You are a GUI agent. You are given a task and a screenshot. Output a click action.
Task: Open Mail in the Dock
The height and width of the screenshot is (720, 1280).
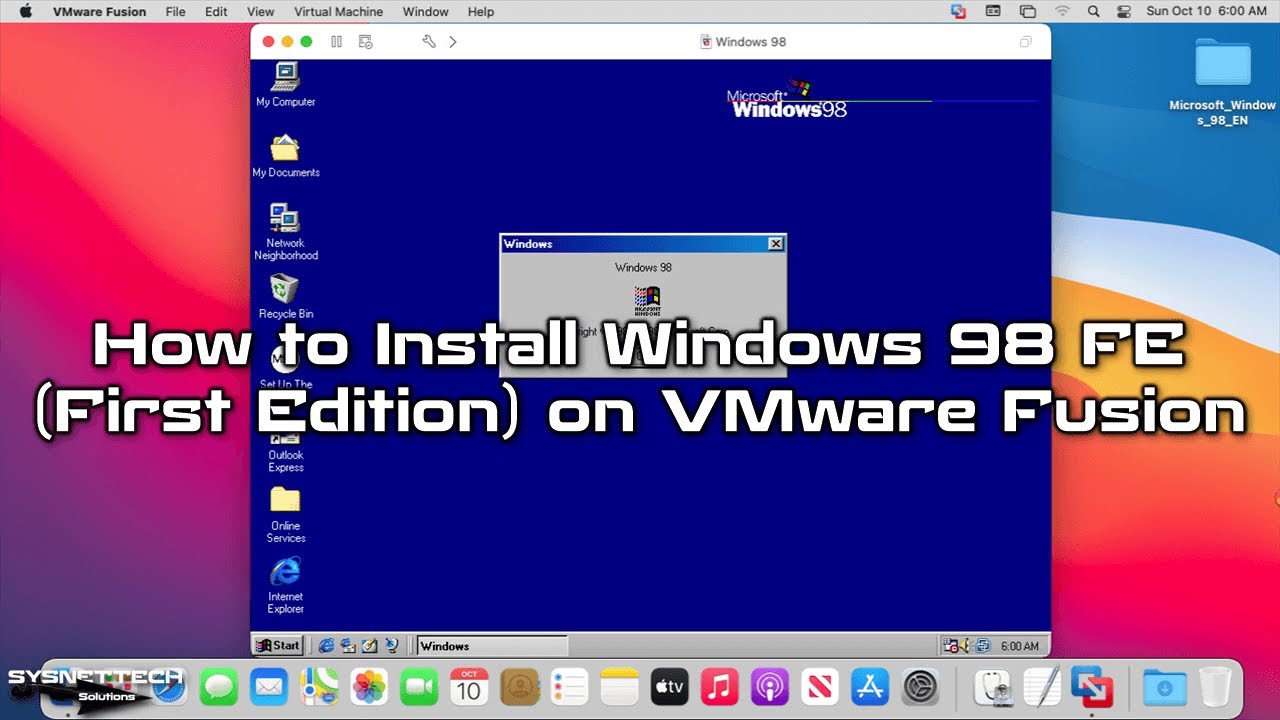point(268,687)
